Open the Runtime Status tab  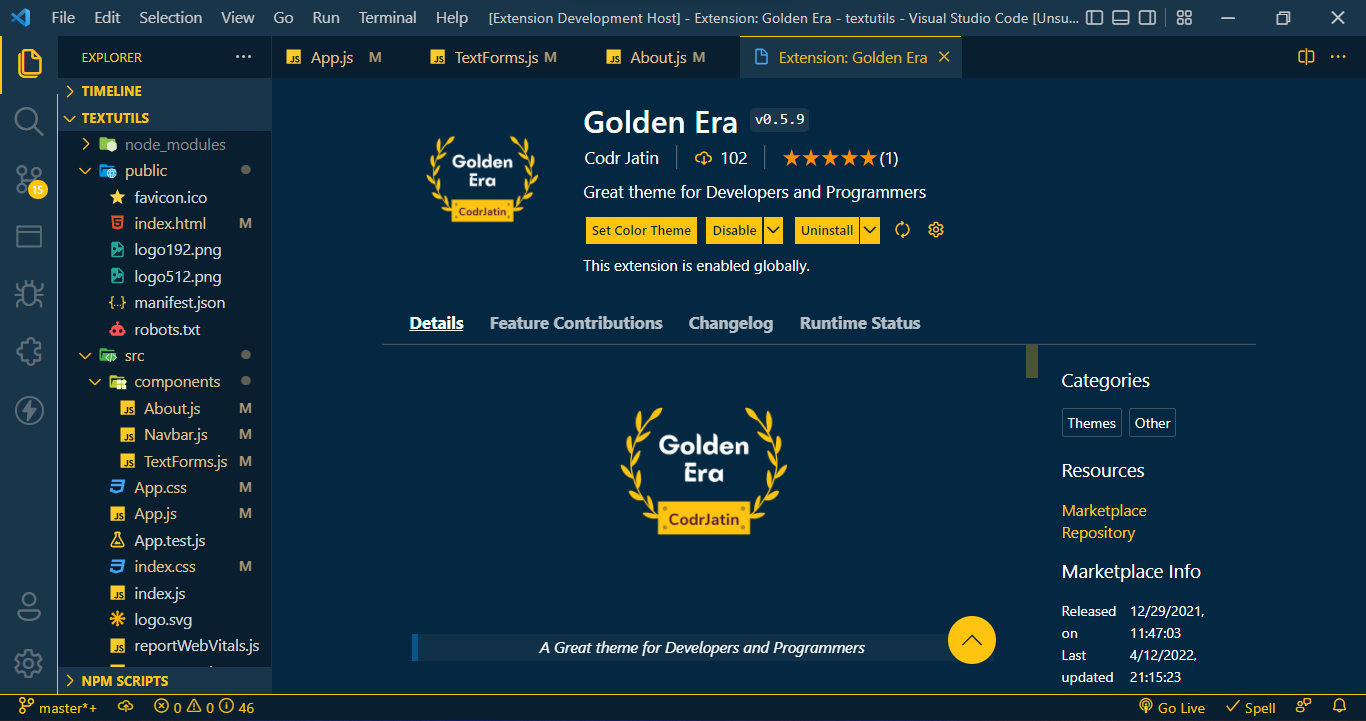(860, 323)
